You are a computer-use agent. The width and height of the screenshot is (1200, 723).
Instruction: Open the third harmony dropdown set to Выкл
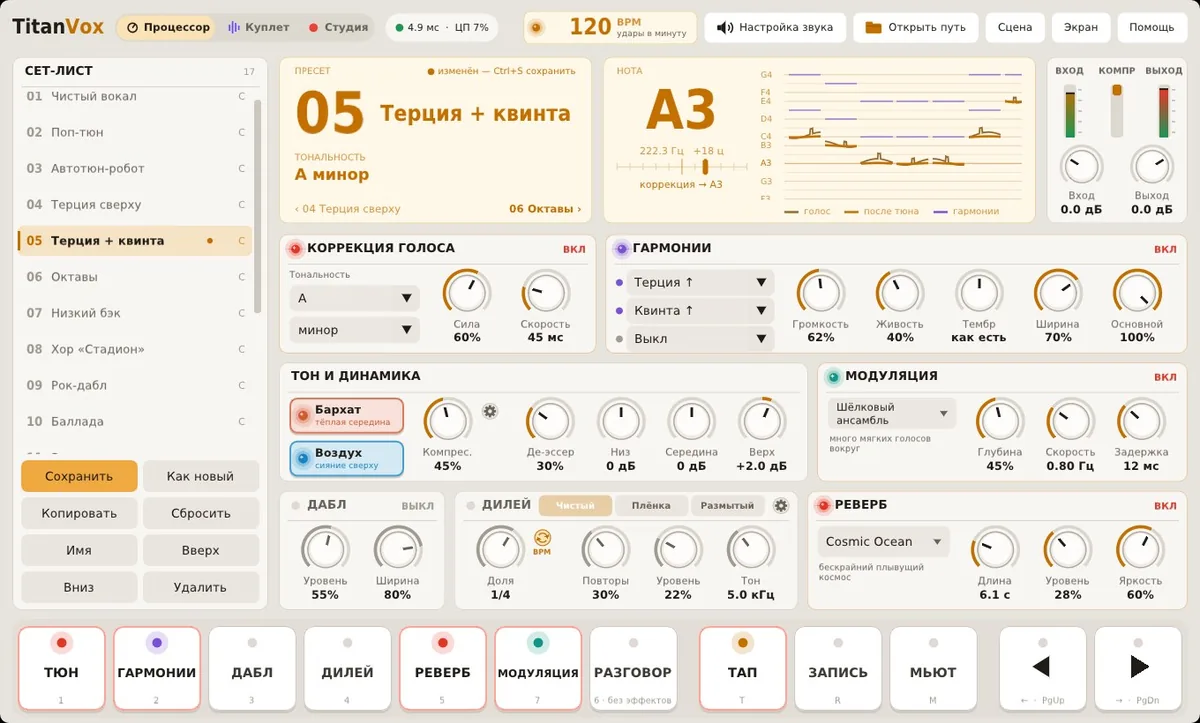[x=700, y=339]
